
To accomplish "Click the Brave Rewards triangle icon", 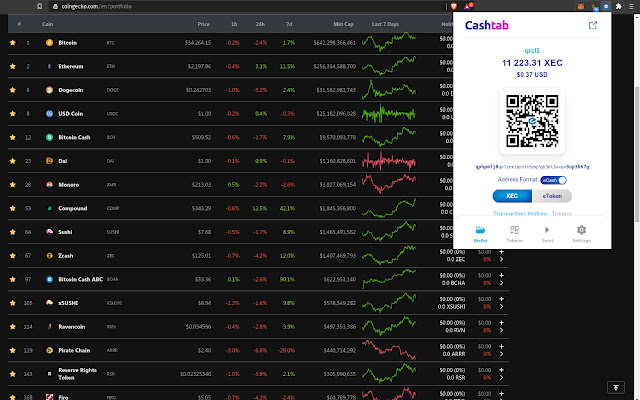I will point(468,6).
